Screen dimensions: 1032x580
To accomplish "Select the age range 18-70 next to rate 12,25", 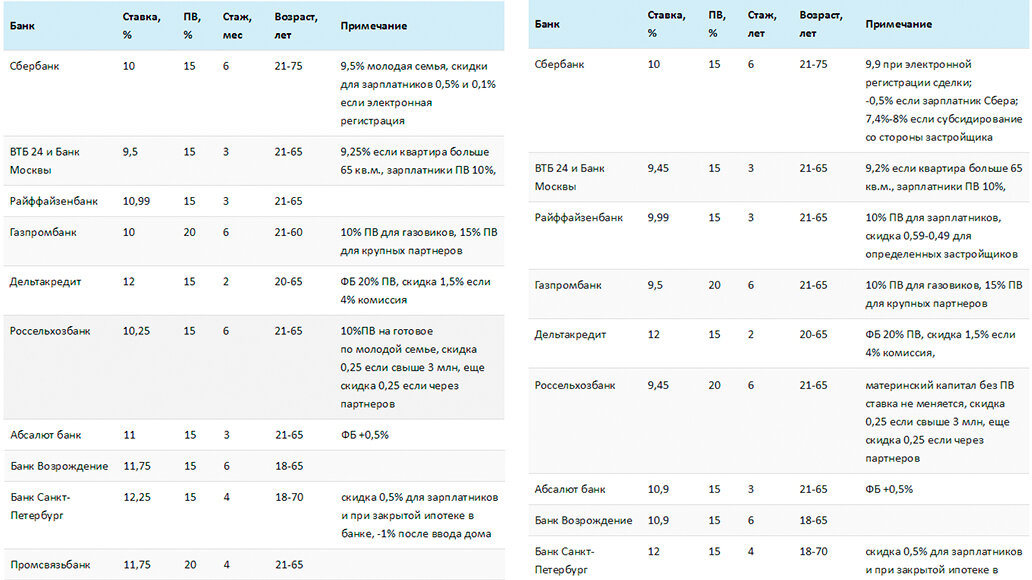I will tap(289, 498).
